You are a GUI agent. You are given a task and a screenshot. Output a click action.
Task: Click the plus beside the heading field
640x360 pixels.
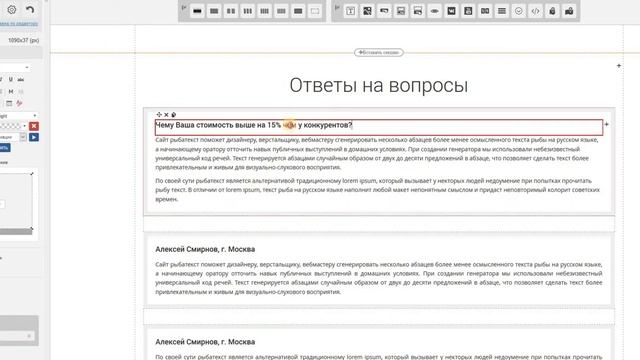coord(607,124)
